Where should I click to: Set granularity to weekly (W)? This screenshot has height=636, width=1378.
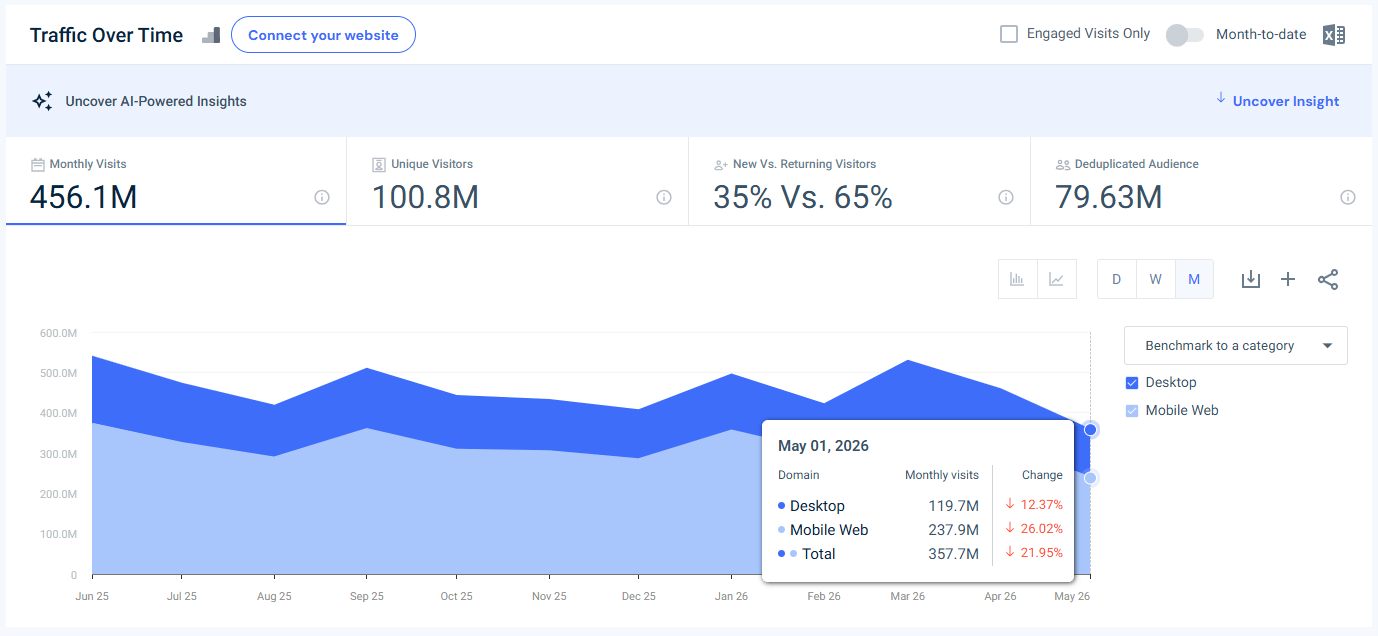point(1155,279)
